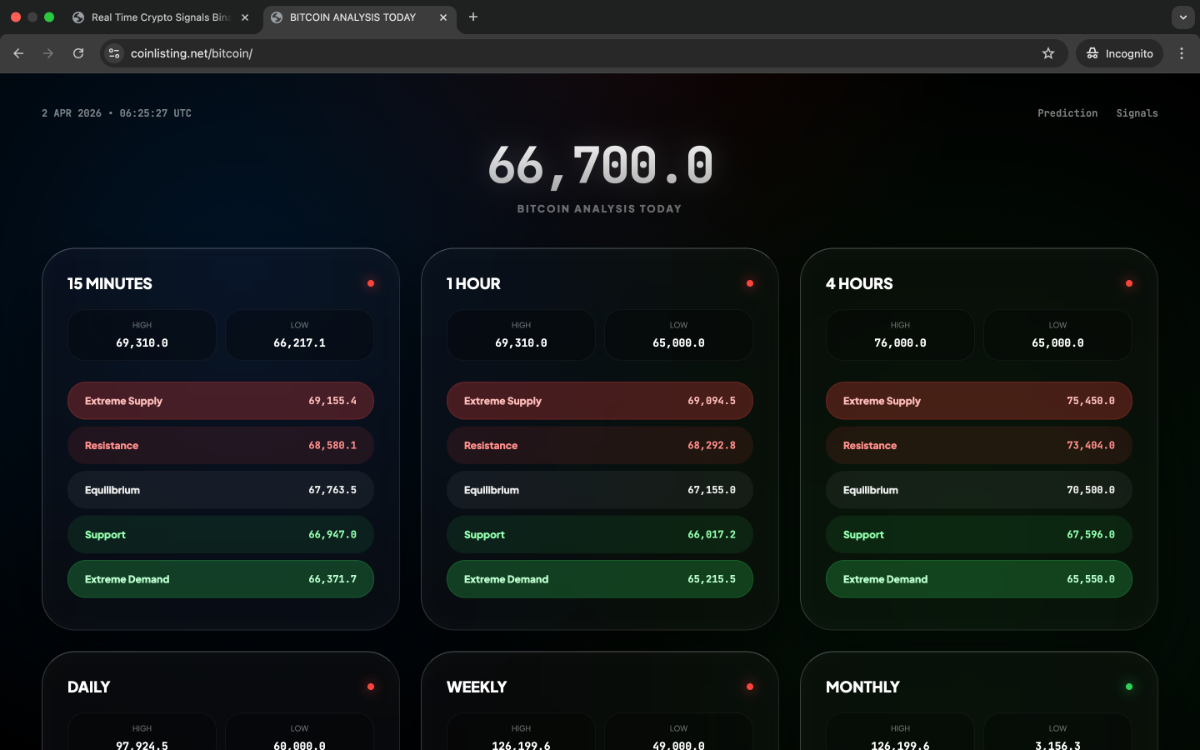Click the 4 HOURS card heading

(859, 284)
